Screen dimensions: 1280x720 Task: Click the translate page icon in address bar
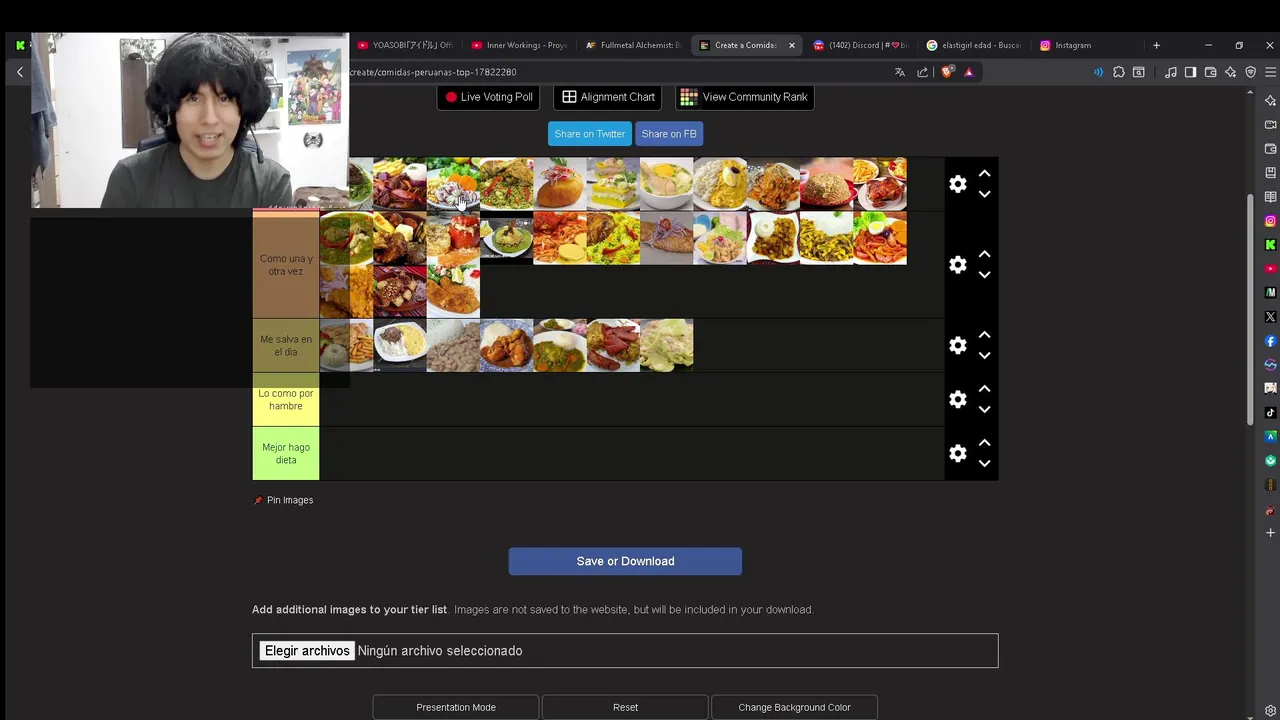point(899,72)
